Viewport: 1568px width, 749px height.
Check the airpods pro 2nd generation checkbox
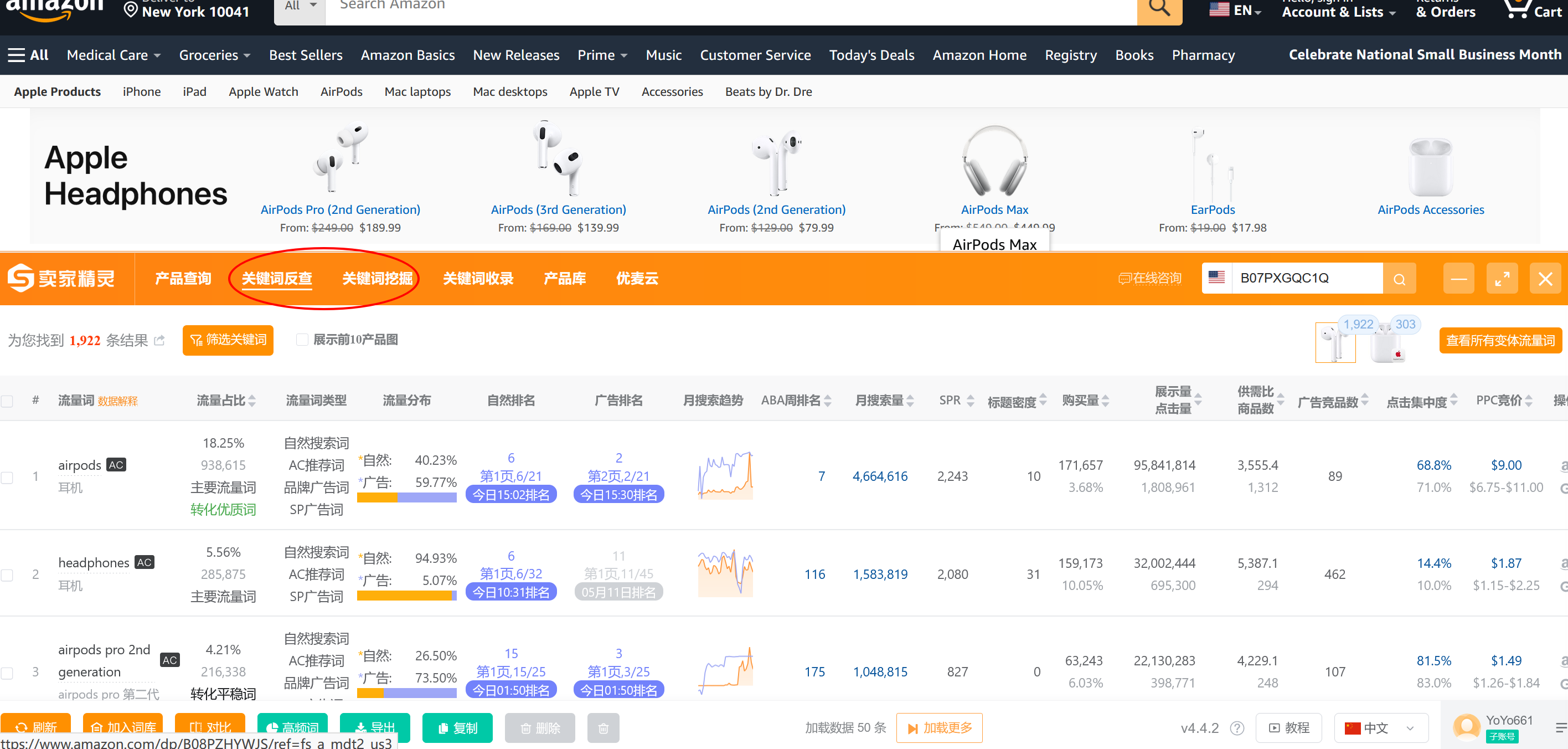point(7,673)
